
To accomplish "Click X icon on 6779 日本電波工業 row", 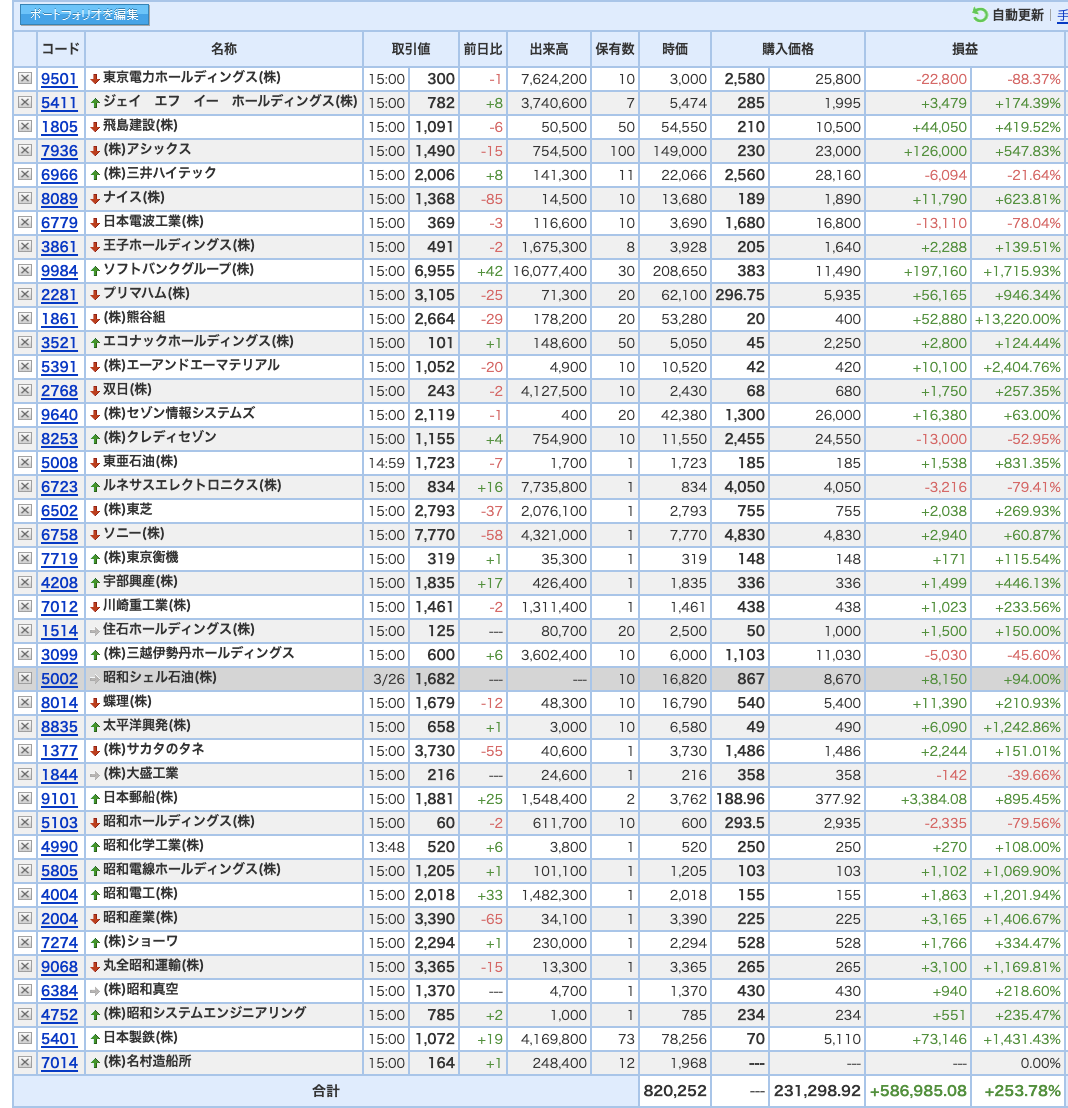I will (x=25, y=223).
